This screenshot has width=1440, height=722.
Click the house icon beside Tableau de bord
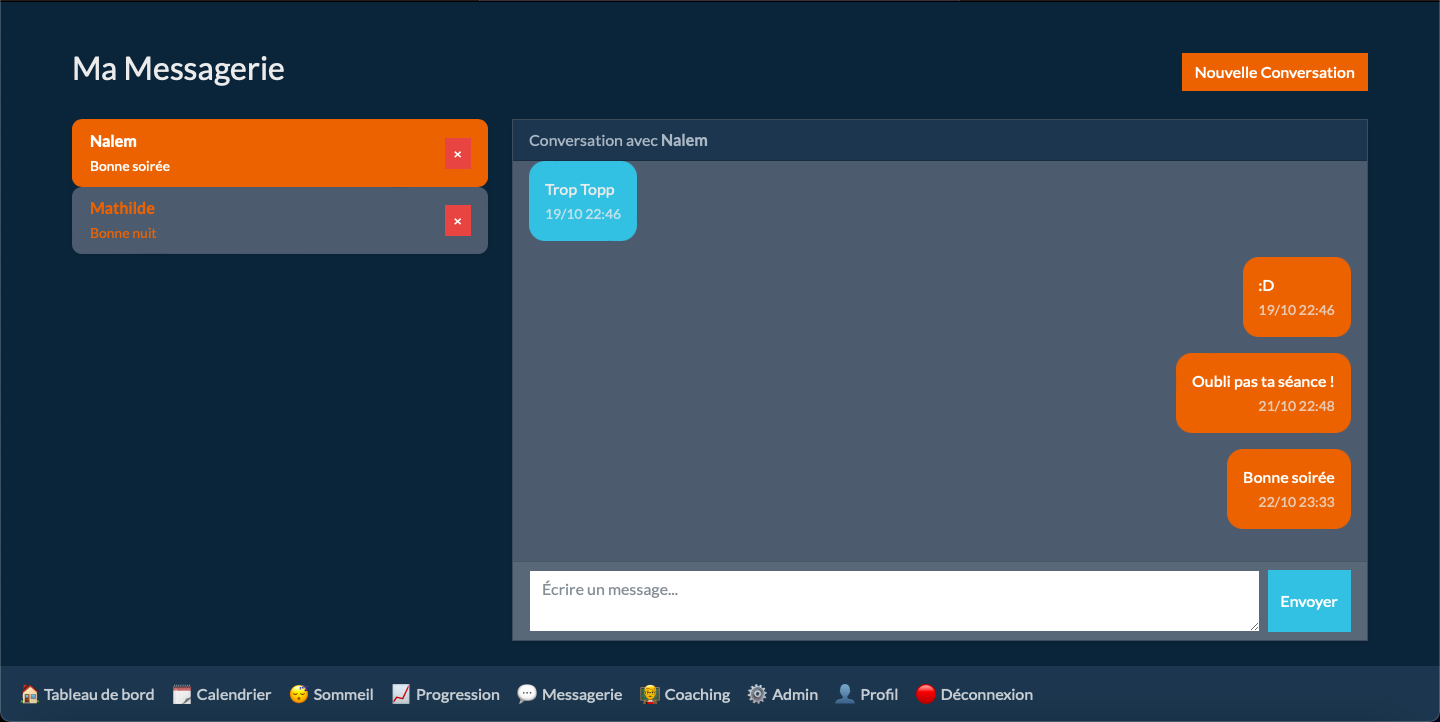click(x=30, y=694)
